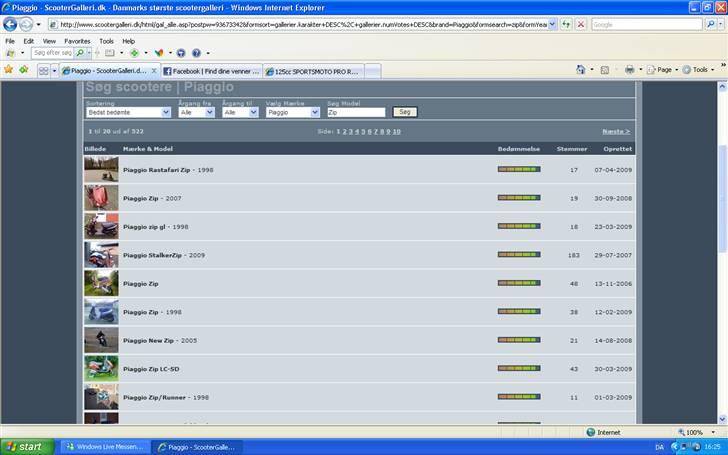The width and height of the screenshot is (728, 455).
Task: Follow the Næste > link
Action: [615, 131]
